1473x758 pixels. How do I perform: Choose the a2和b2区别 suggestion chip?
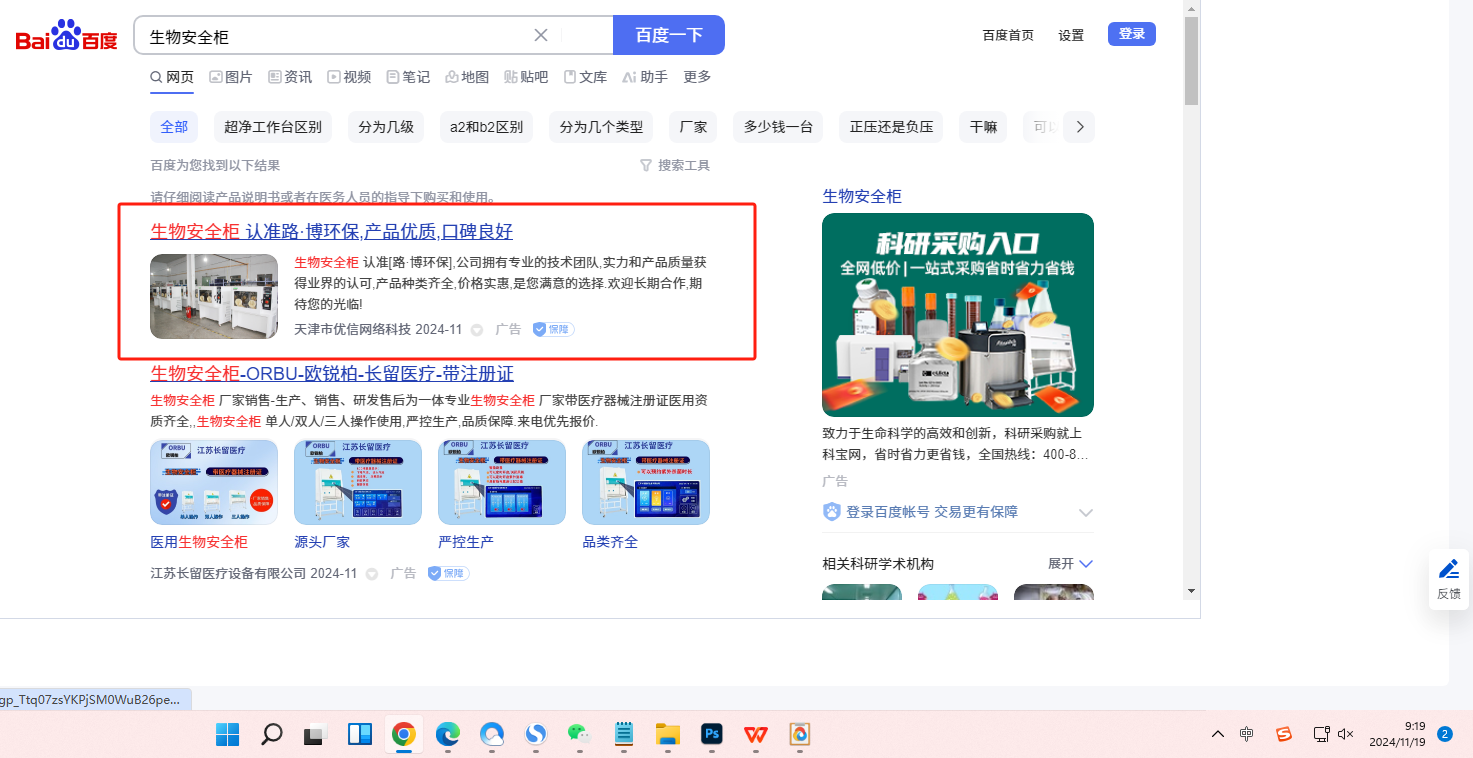(486, 127)
